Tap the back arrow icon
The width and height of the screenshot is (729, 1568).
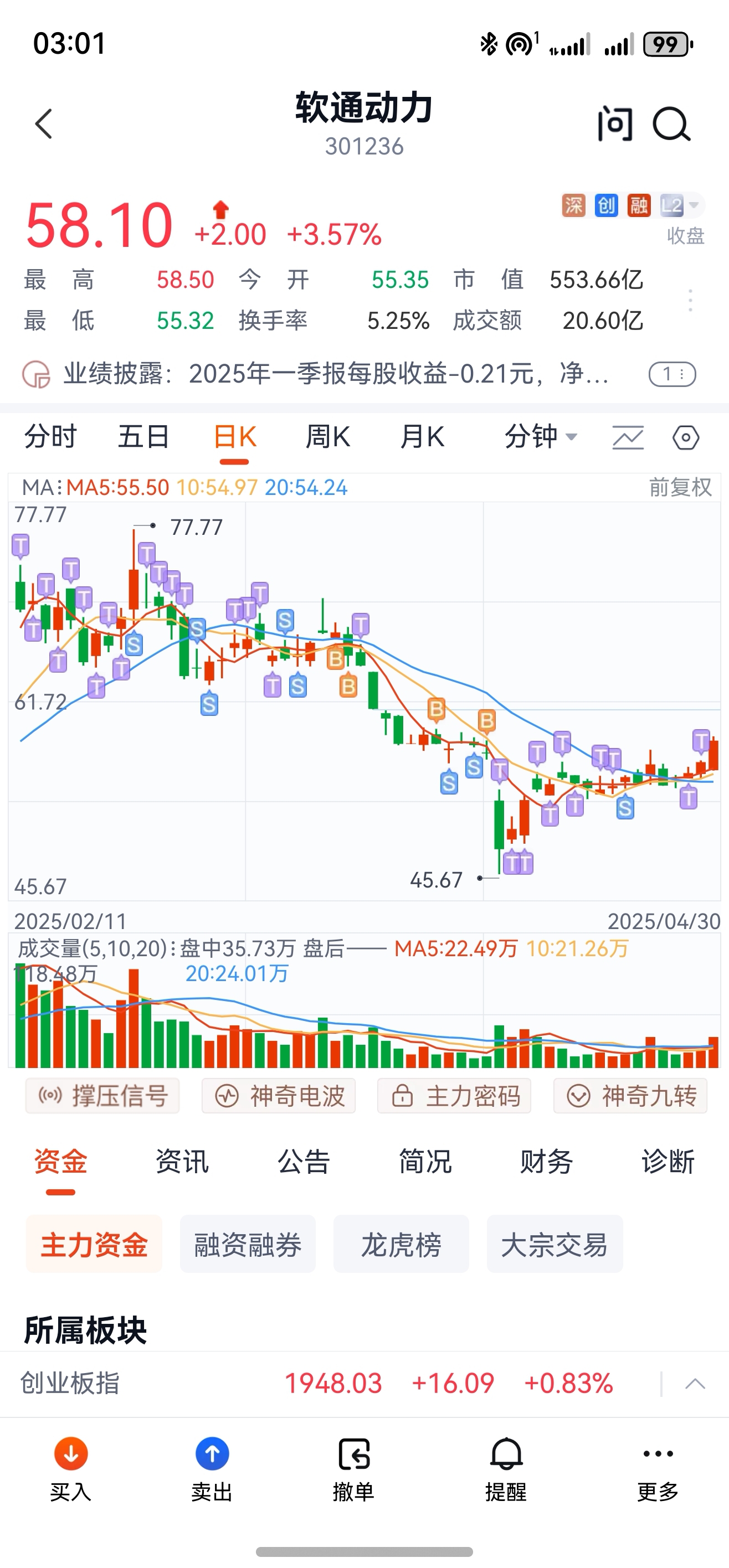point(44,124)
